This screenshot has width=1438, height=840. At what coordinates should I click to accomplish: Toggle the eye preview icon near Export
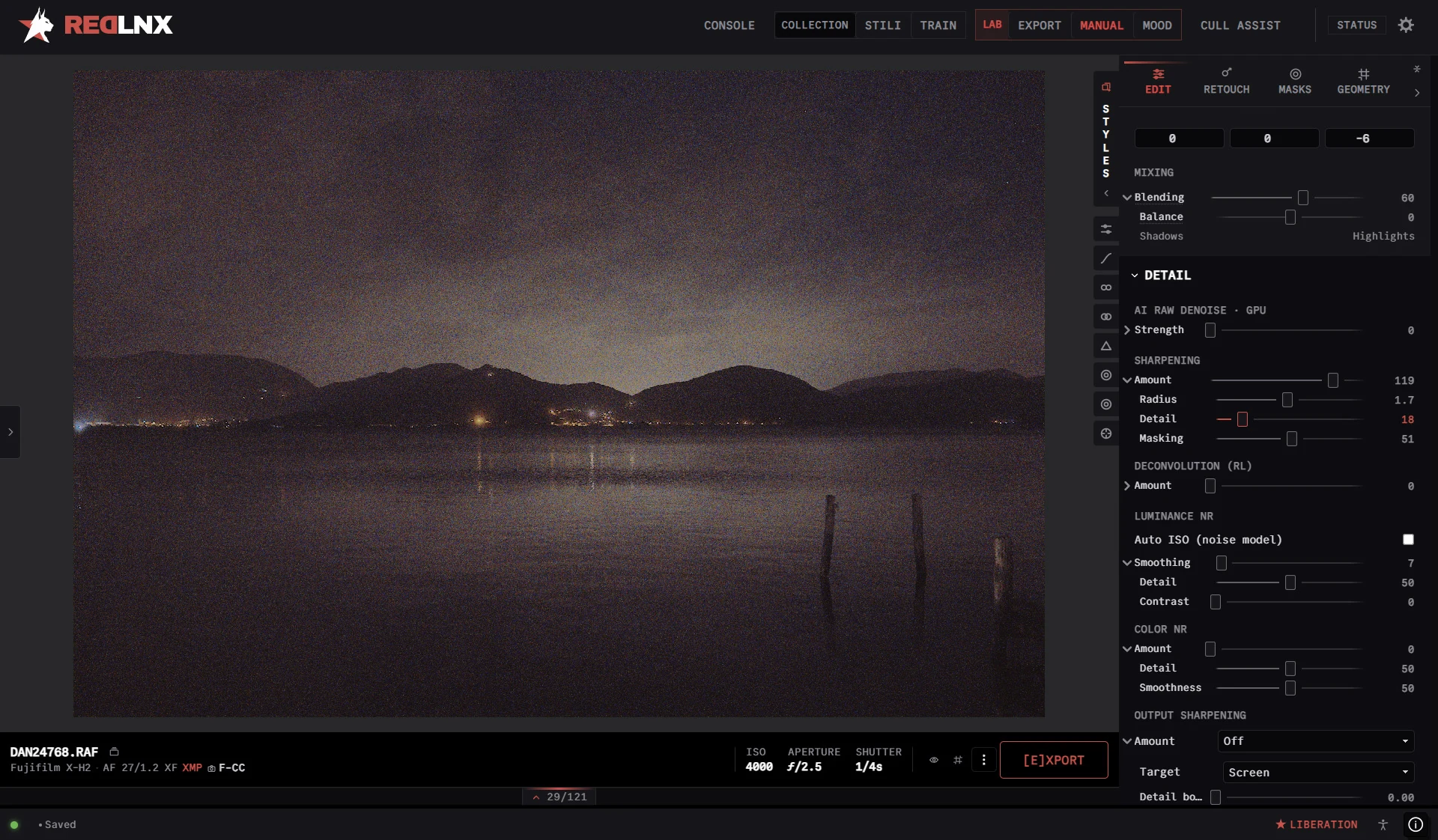[x=933, y=760]
